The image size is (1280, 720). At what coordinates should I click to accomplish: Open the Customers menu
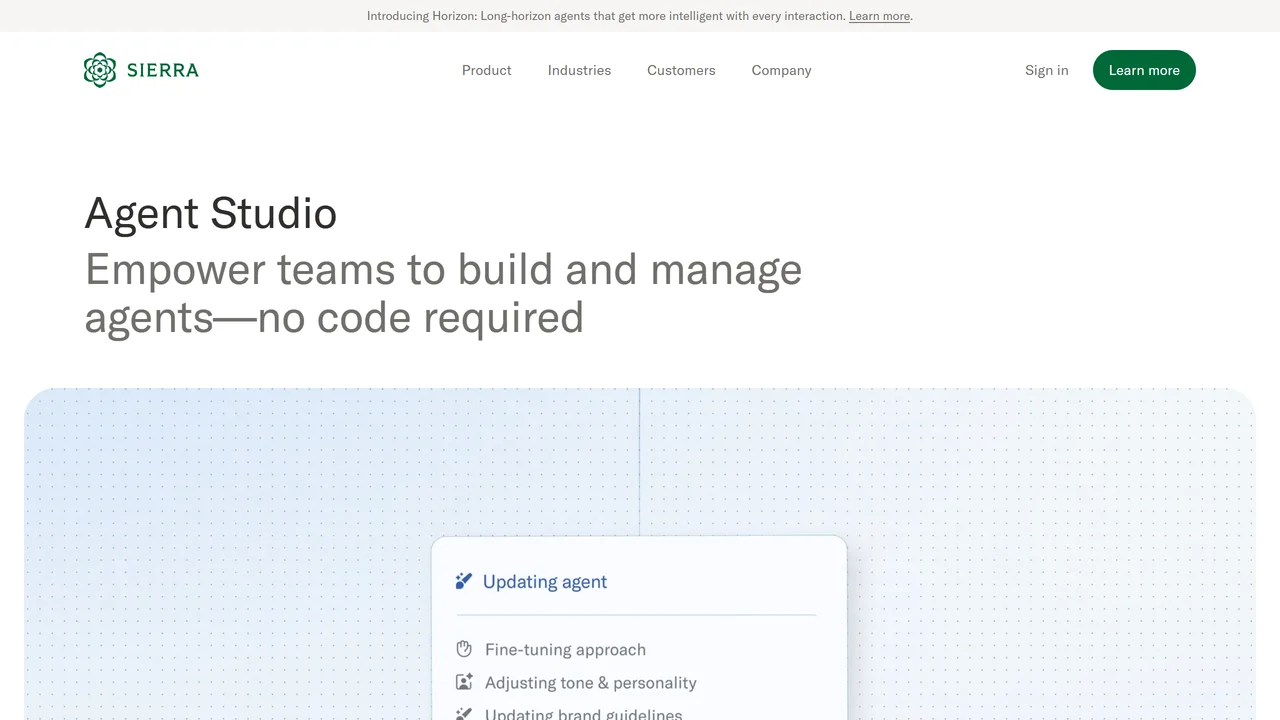tap(681, 70)
